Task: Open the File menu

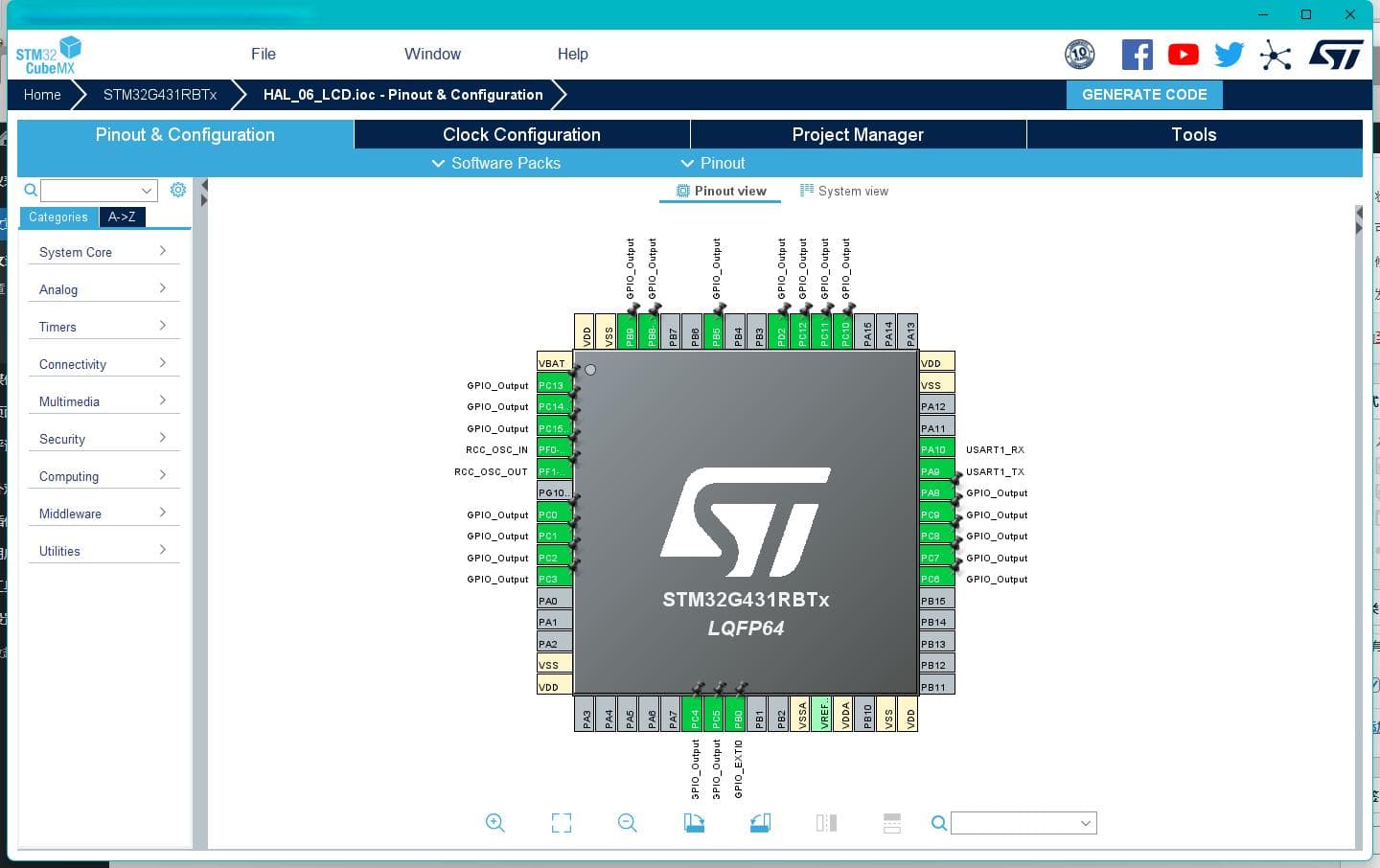Action: click(264, 54)
